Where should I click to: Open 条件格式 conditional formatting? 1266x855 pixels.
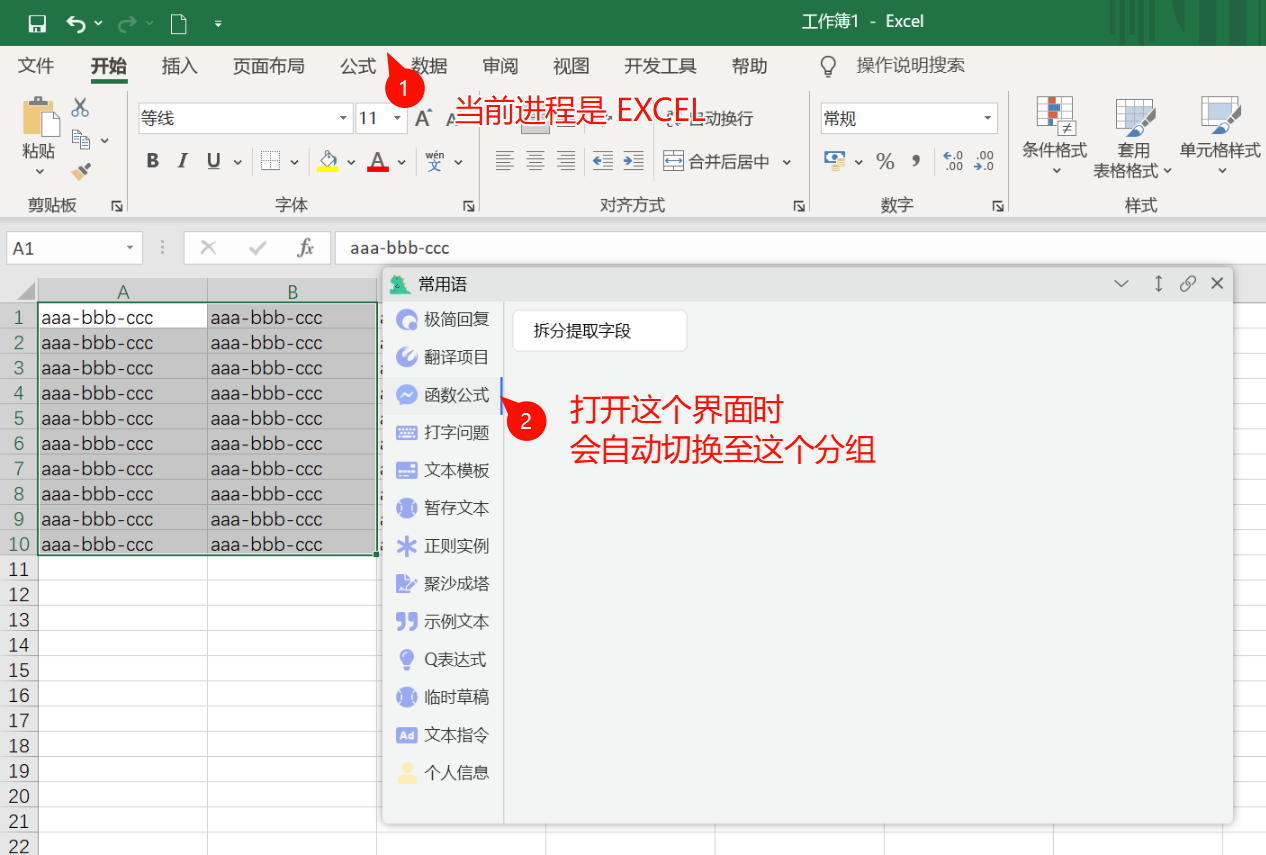[1054, 137]
